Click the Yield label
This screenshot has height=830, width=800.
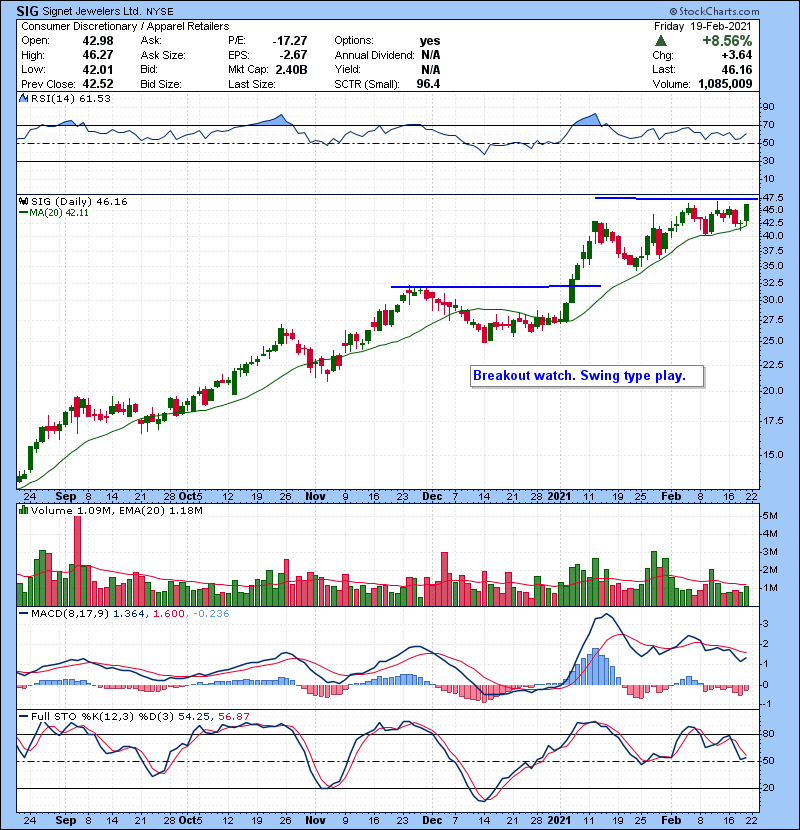click(347, 69)
